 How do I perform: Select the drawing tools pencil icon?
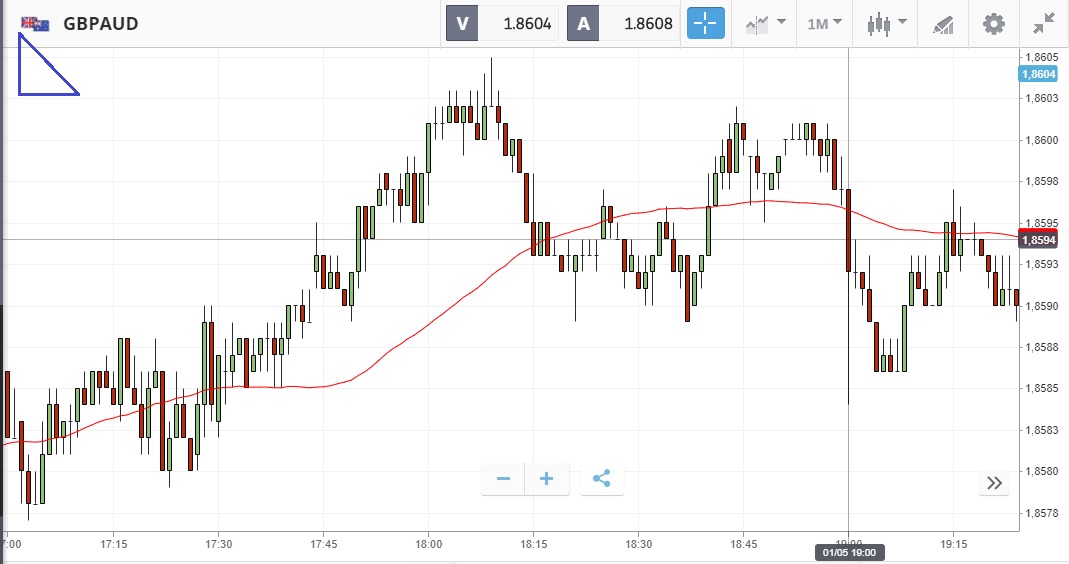942,24
